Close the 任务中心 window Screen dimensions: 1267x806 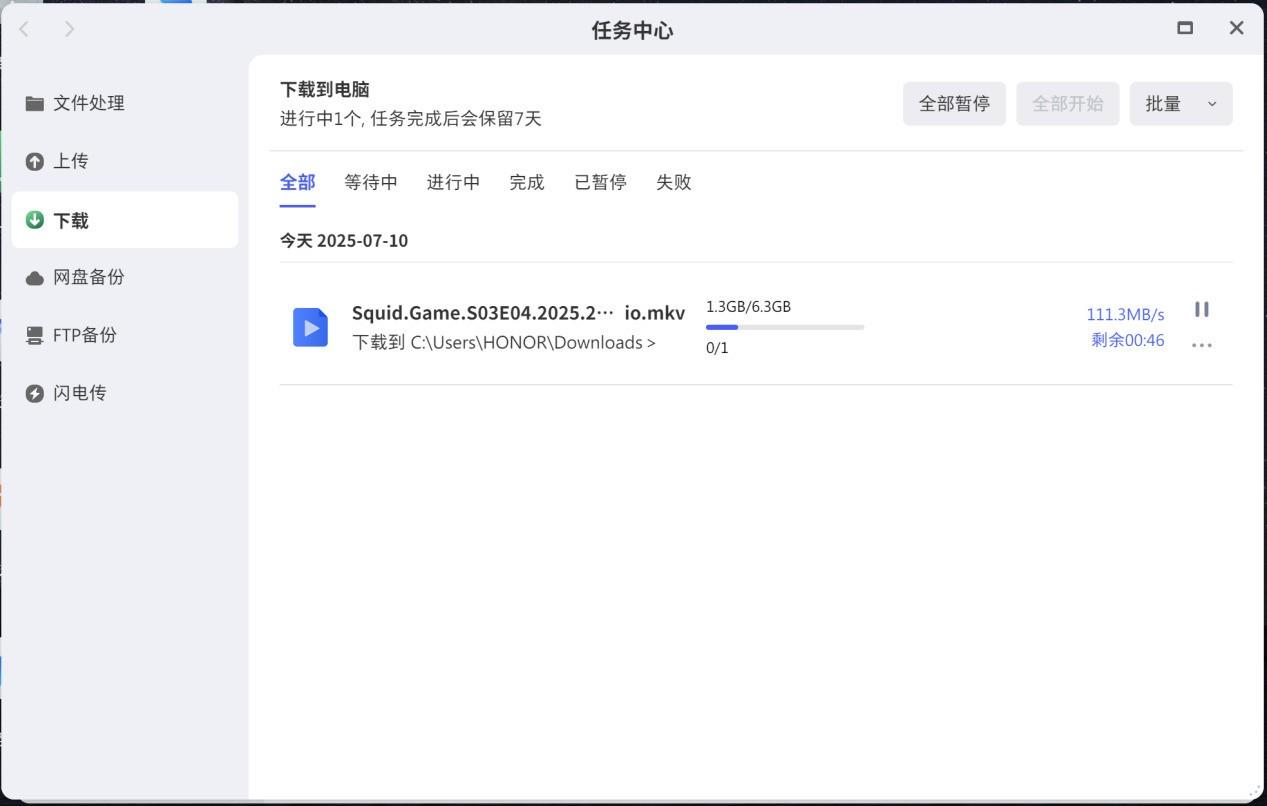pyautogui.click(x=1237, y=28)
